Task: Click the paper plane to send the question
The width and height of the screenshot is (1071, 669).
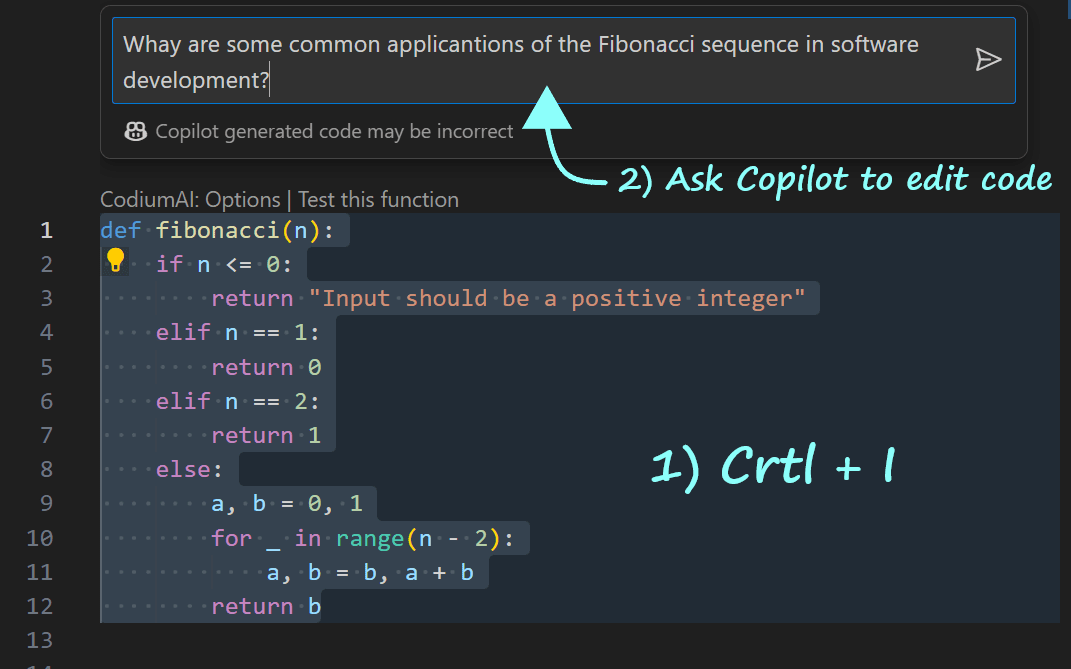Action: [x=988, y=60]
